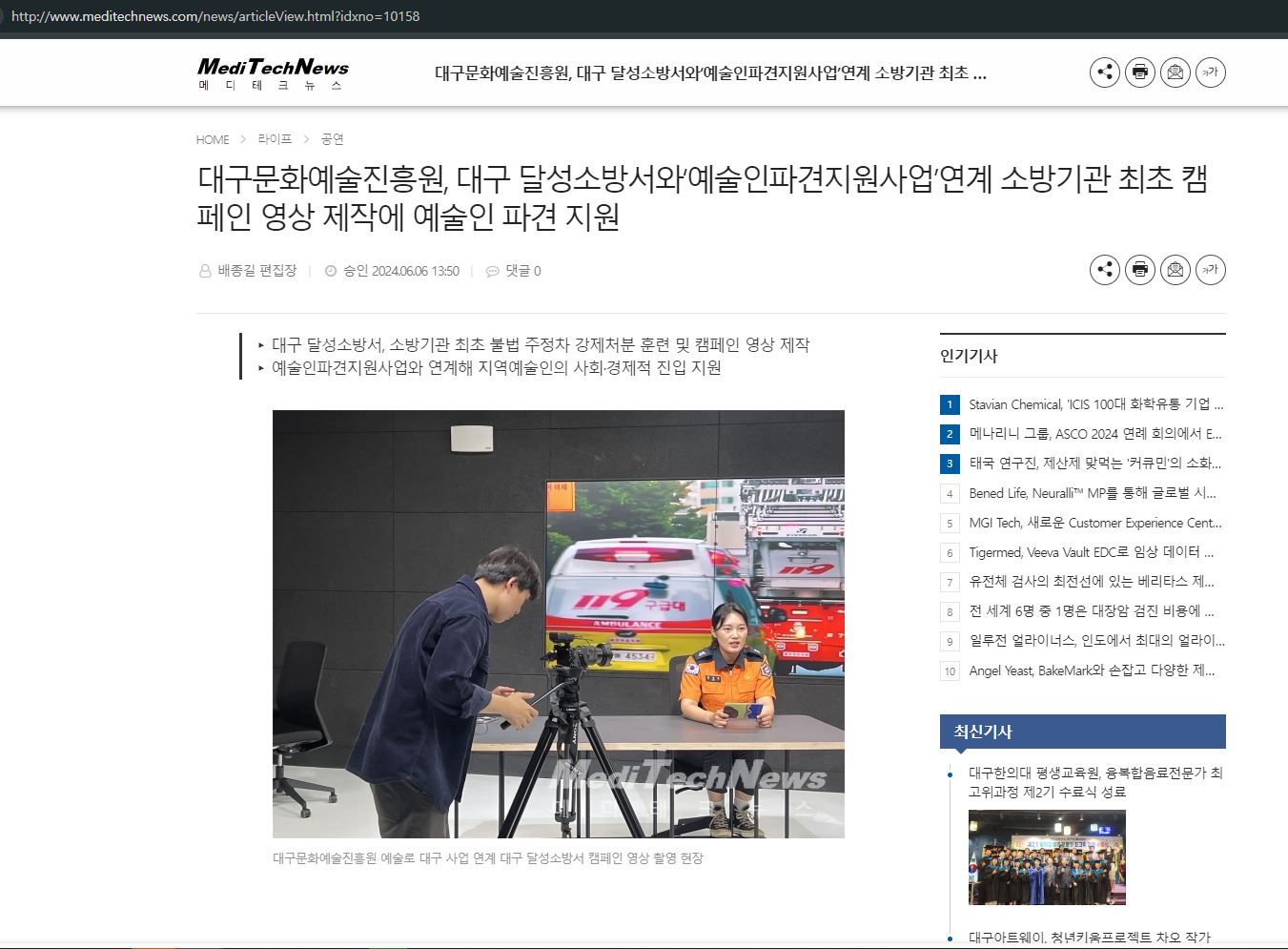Share the article using icon beside the byline
Screen dimensions: 1288x949
pos(1104,270)
